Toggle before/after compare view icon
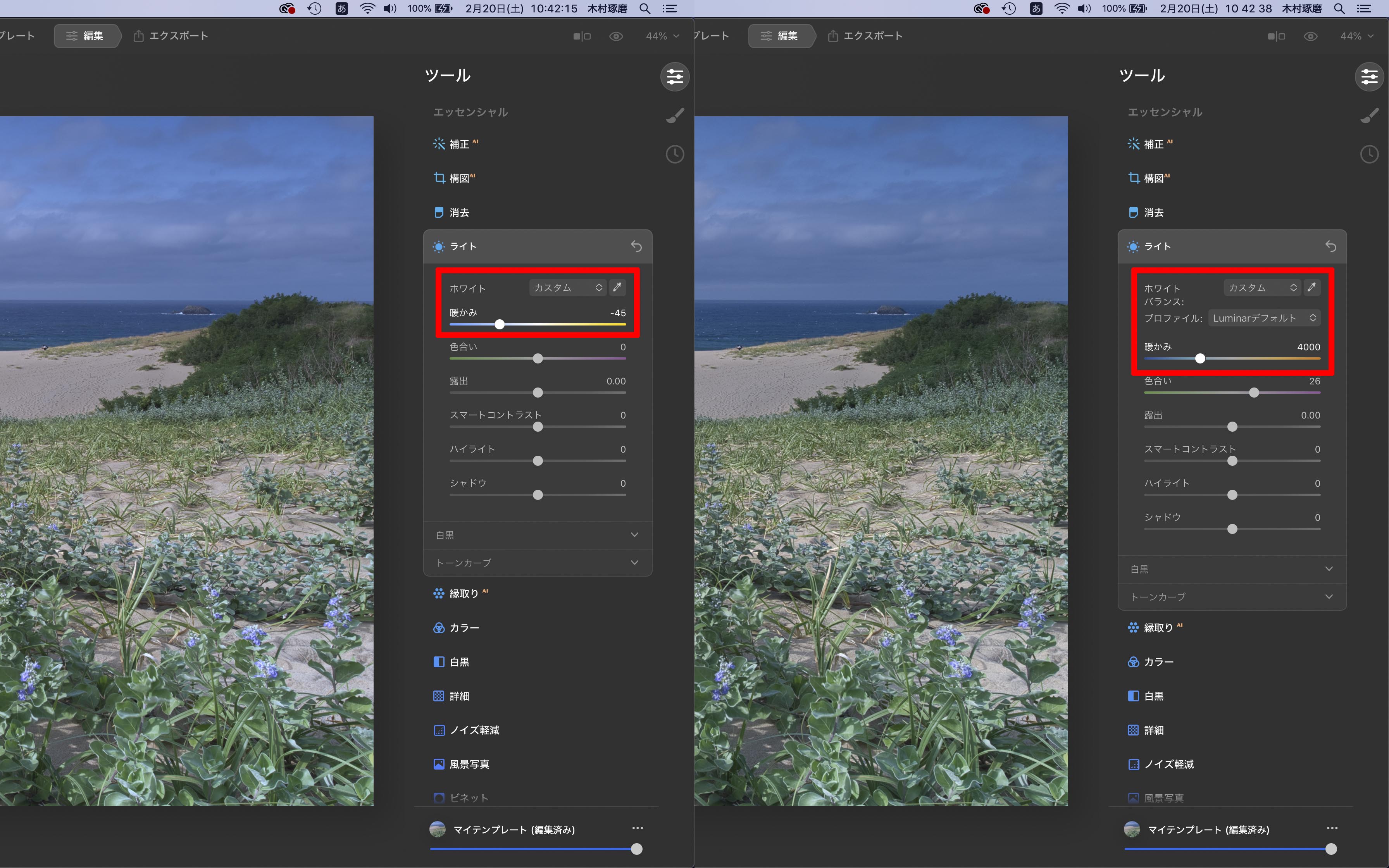 (x=581, y=36)
